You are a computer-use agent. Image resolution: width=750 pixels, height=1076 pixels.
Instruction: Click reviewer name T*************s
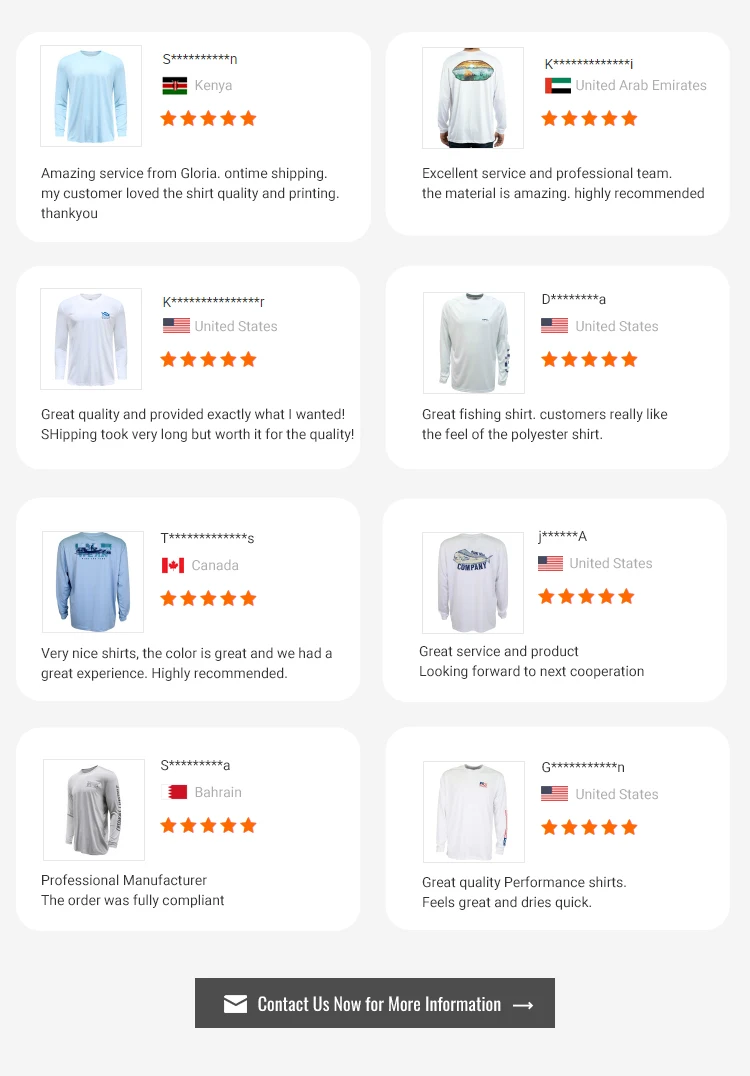coord(207,539)
